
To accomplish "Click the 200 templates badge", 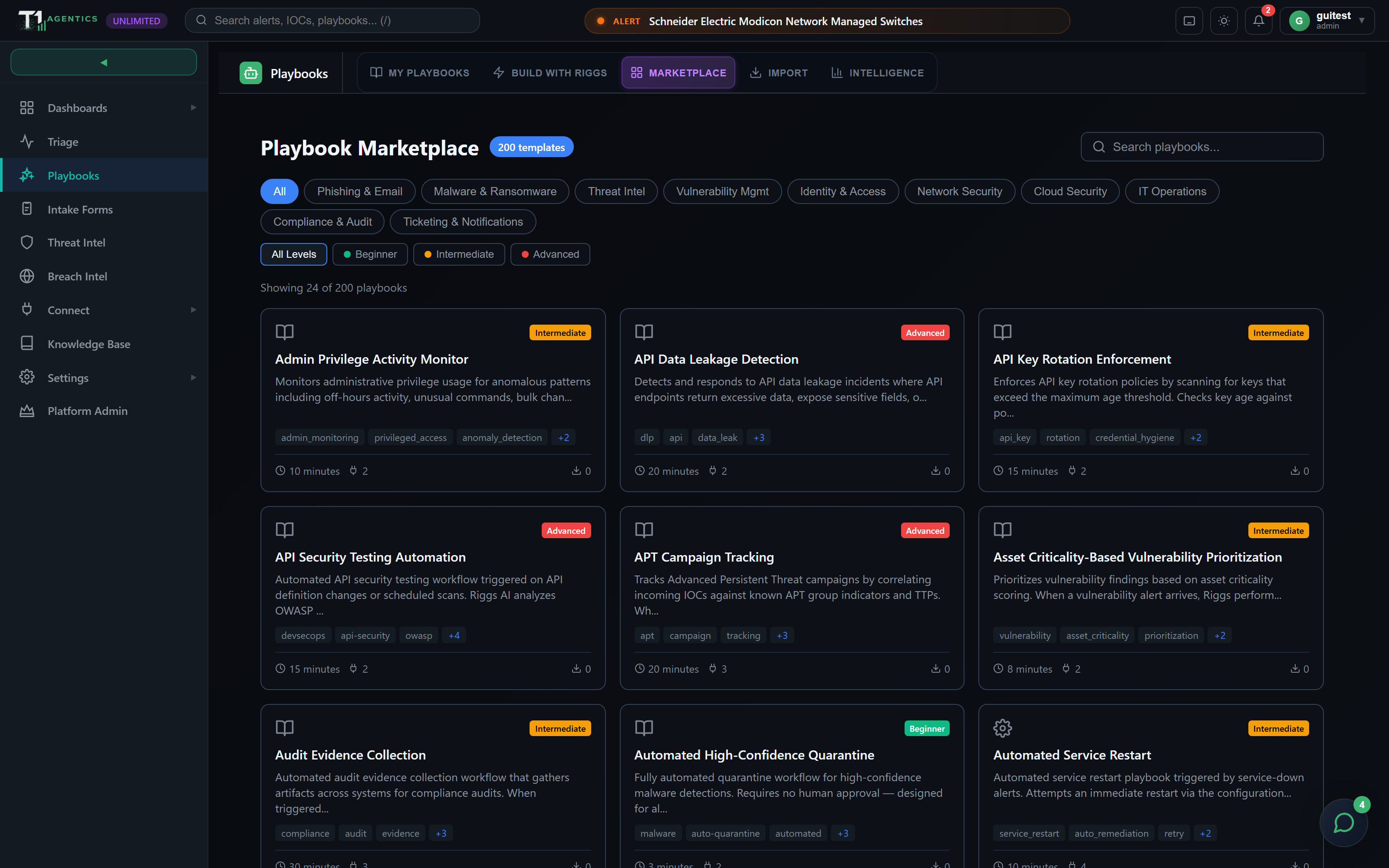I will [x=531, y=147].
